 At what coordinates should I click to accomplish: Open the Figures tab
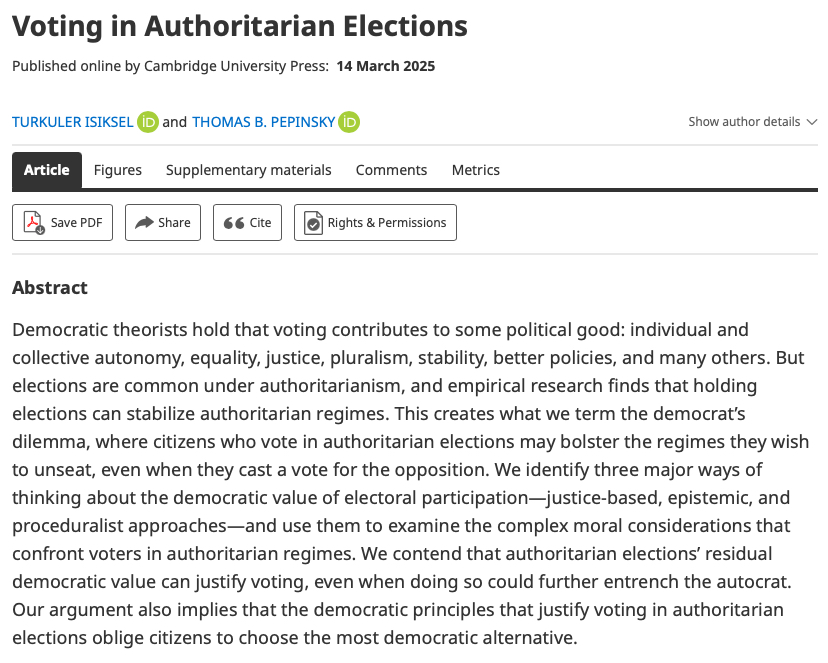(x=118, y=170)
